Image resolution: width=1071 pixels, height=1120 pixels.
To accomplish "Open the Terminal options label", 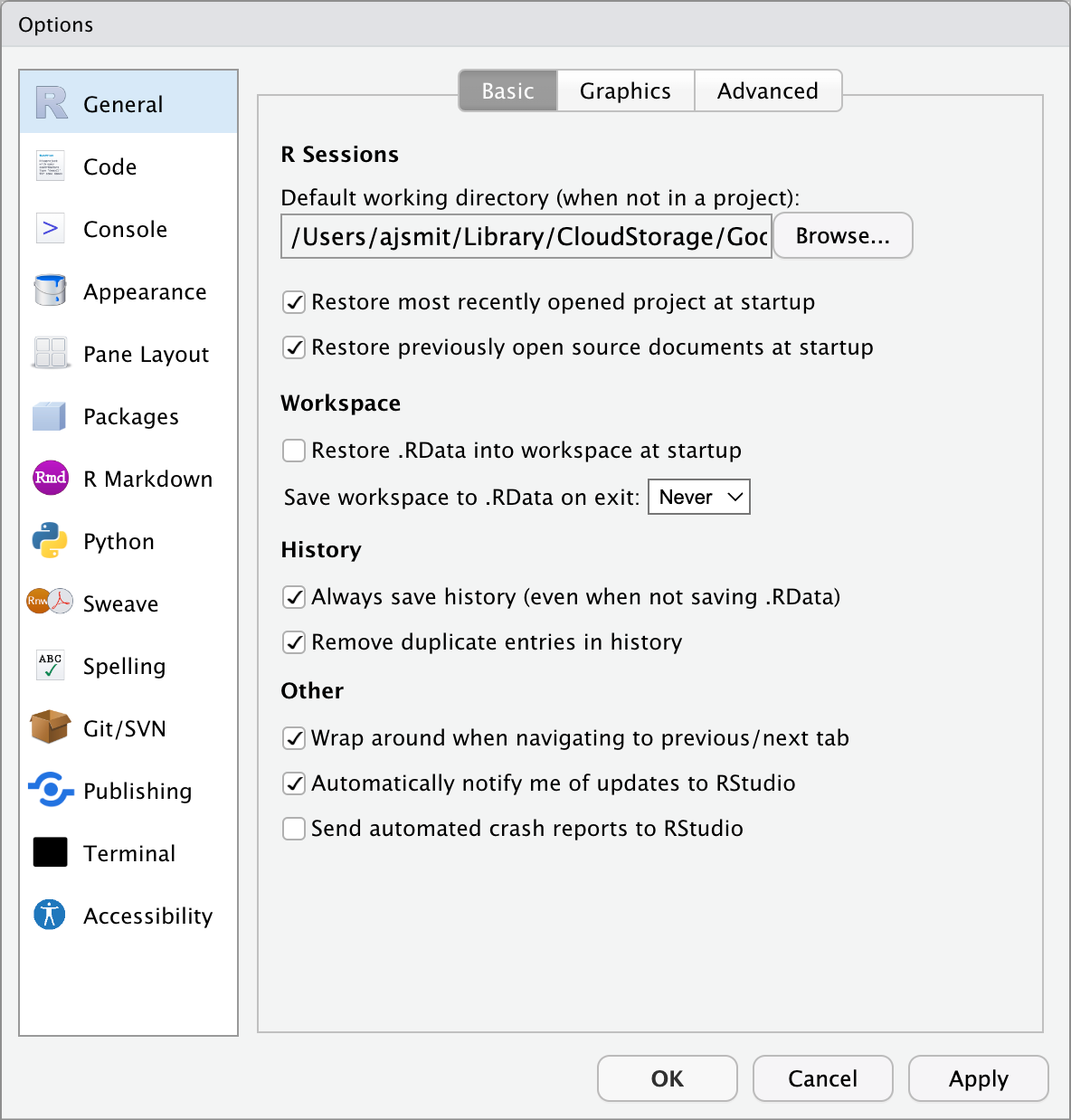I will pos(129,853).
